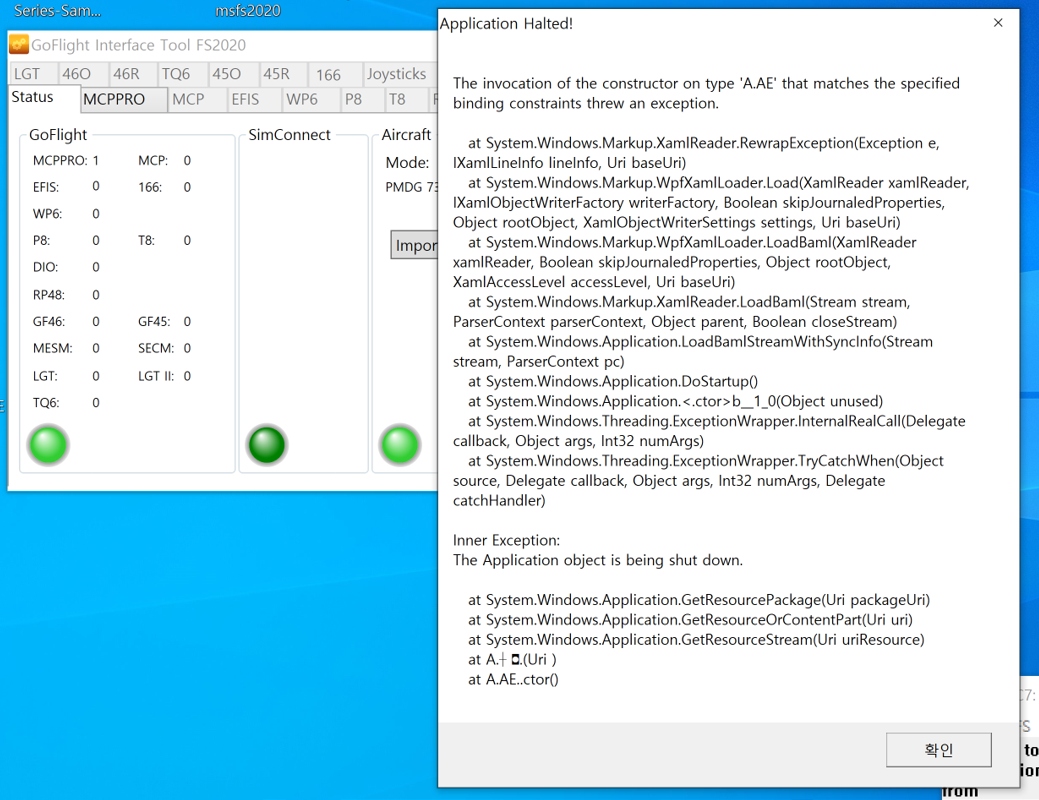
Task: Click the 'DIO:' status label
Action: (x=45, y=267)
